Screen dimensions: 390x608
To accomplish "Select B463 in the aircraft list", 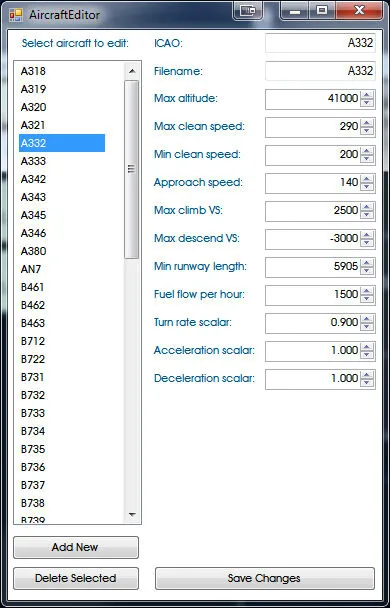I will (x=62, y=323).
